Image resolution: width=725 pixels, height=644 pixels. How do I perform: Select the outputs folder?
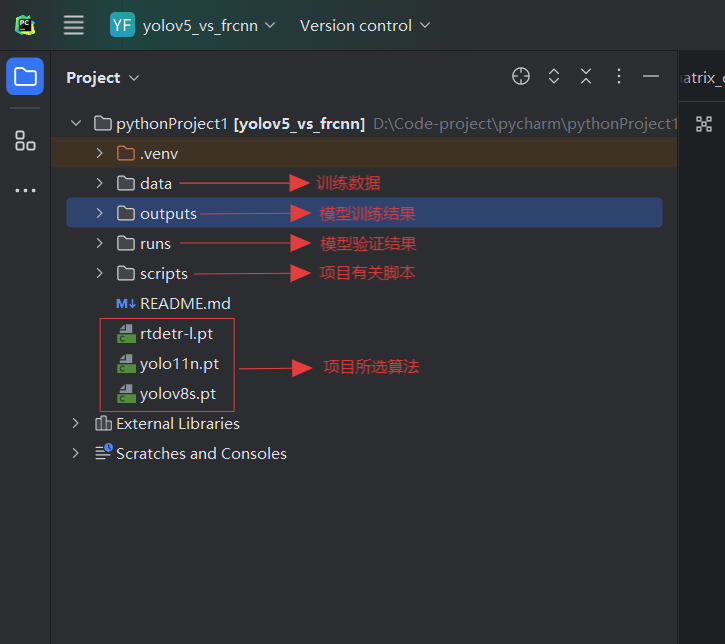pos(168,213)
